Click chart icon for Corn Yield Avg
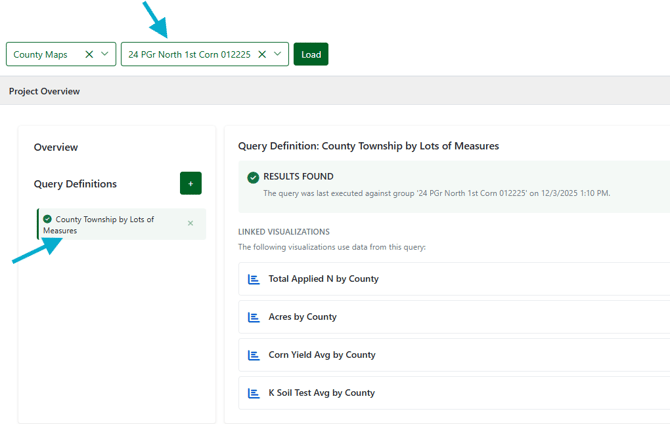Image resolution: width=670 pixels, height=424 pixels. click(x=253, y=355)
